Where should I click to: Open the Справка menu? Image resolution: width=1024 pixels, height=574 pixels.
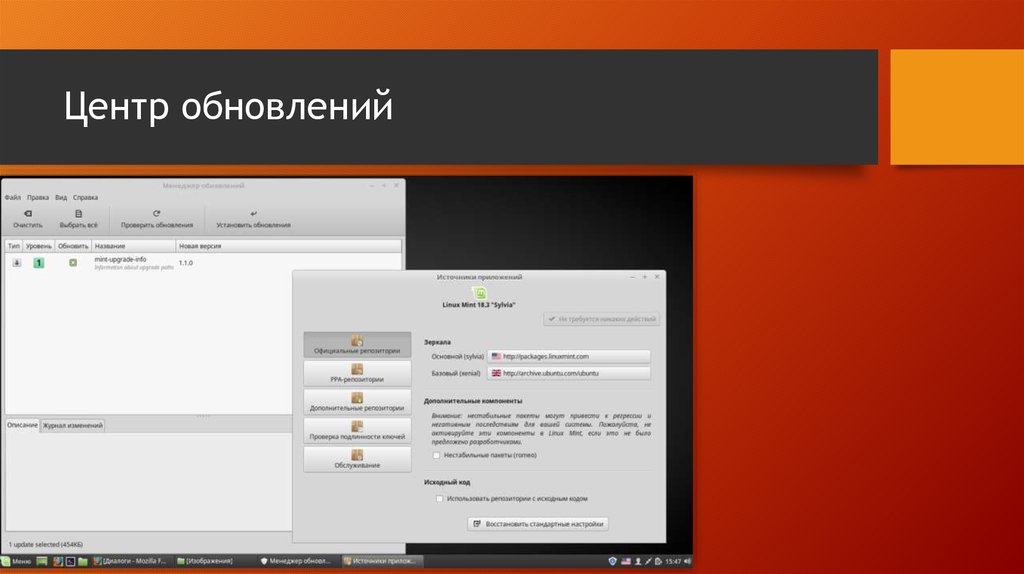click(x=86, y=197)
